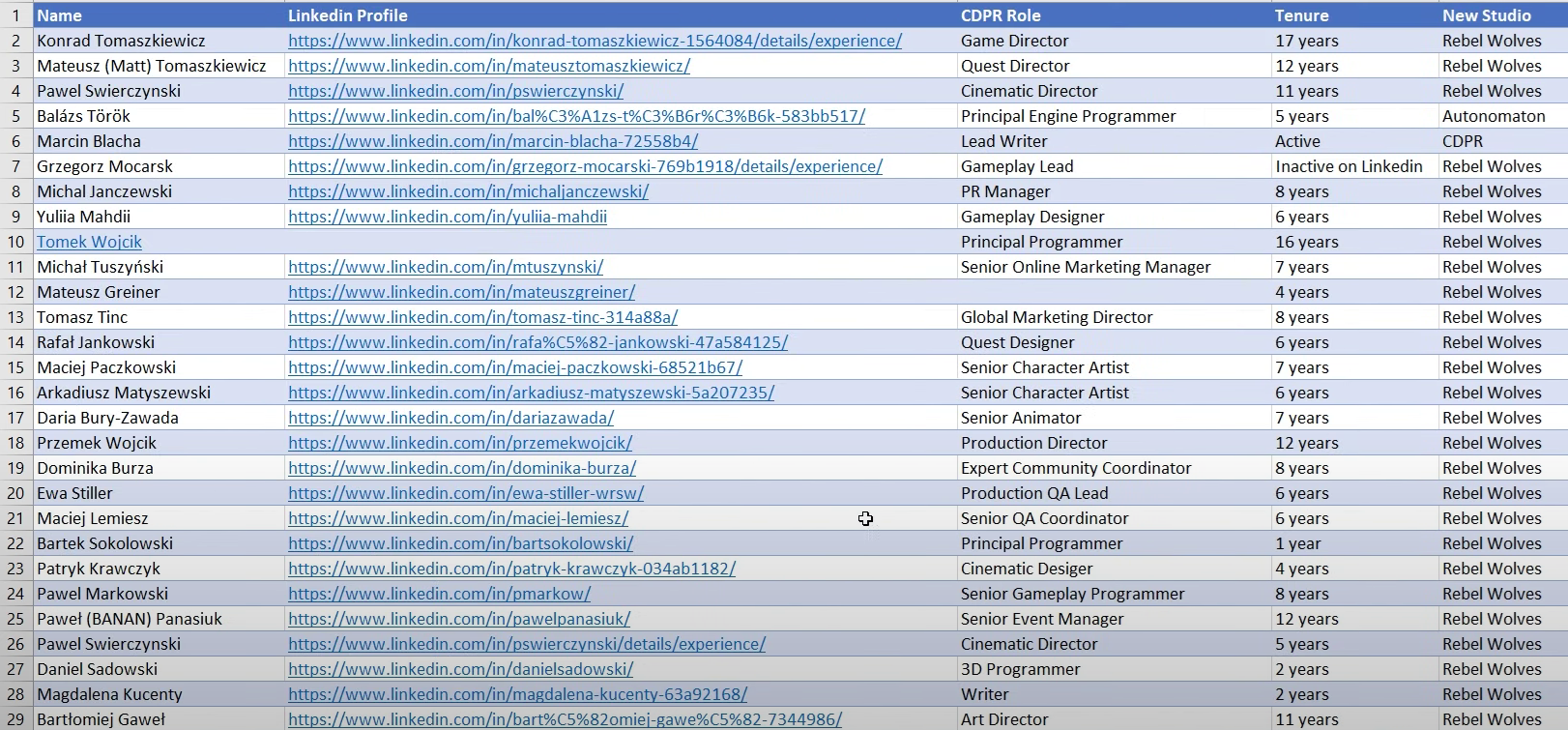Open Konrad Tomaszkiewicz's LinkedIn profile link
The image size is (1568, 730).
click(595, 41)
